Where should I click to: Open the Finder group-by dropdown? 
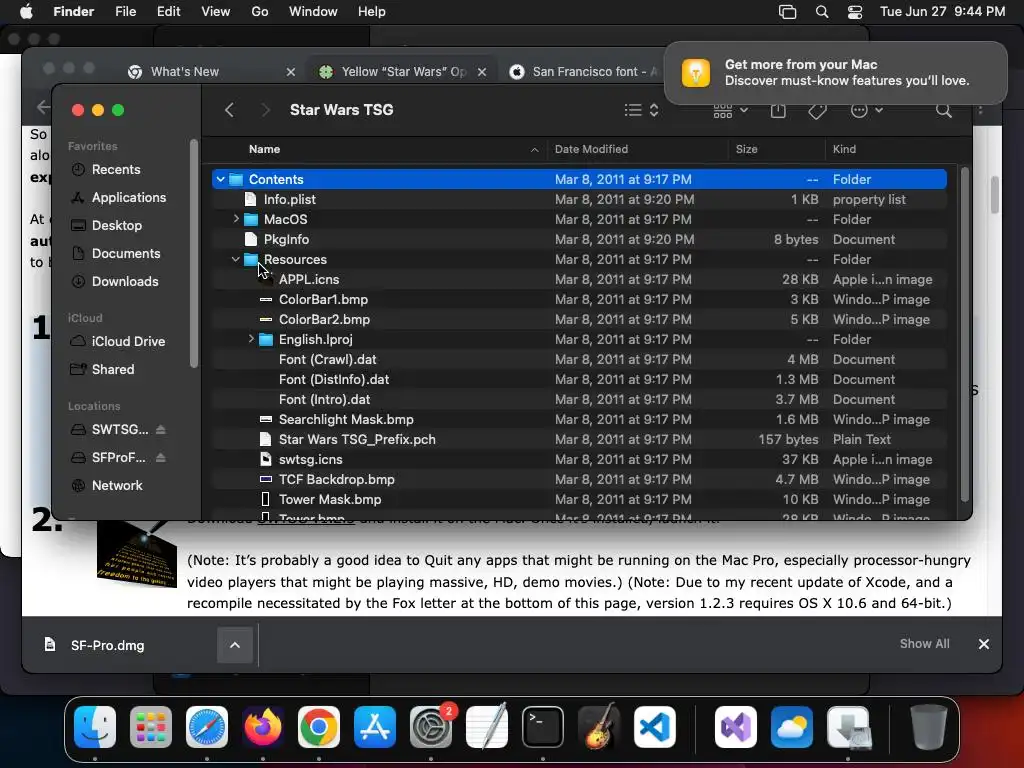730,110
